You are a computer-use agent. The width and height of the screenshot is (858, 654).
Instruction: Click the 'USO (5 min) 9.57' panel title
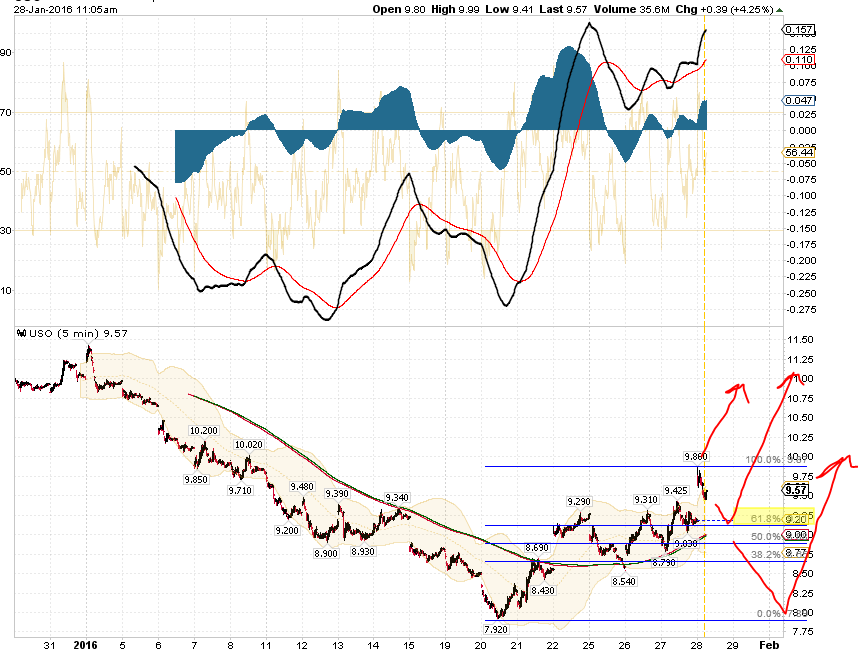[x=78, y=333]
